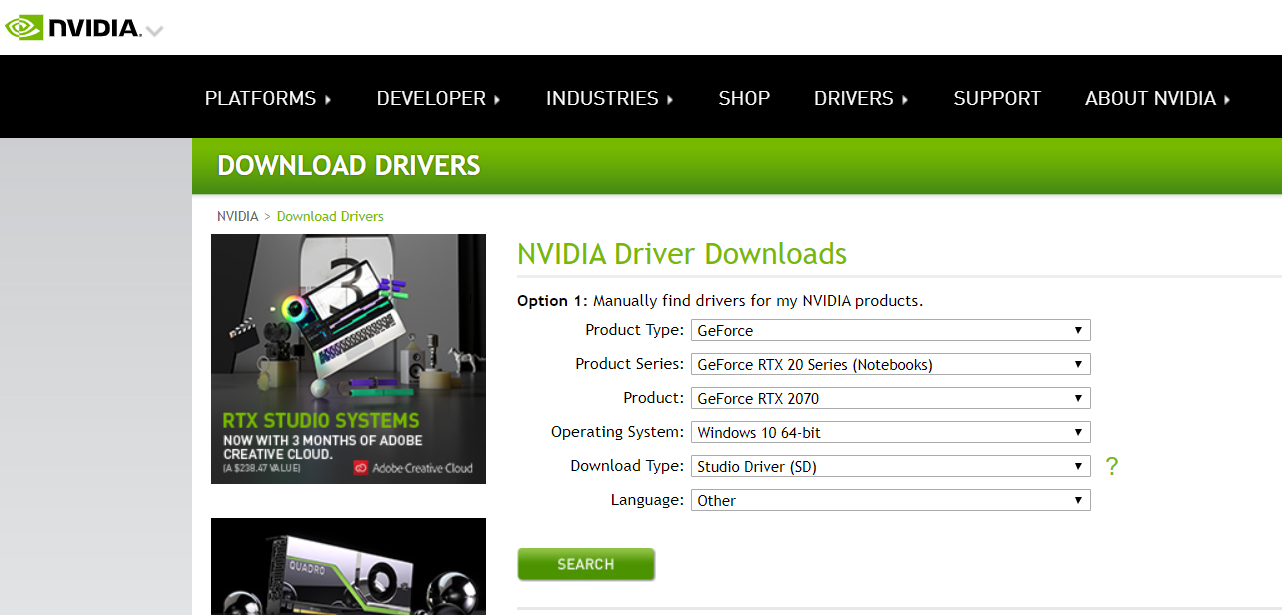
Task: Change Download Type from Studio Driver
Action: coord(890,466)
